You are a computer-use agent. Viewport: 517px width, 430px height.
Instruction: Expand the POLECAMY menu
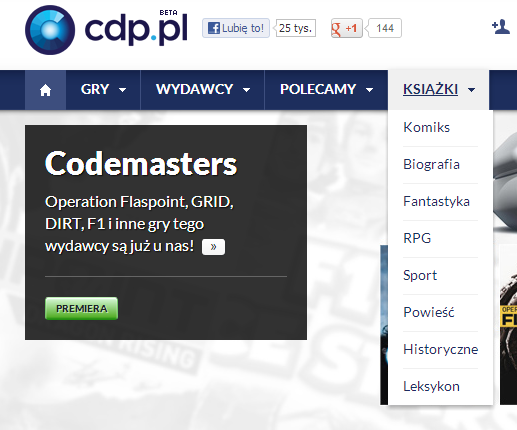[x=326, y=90]
